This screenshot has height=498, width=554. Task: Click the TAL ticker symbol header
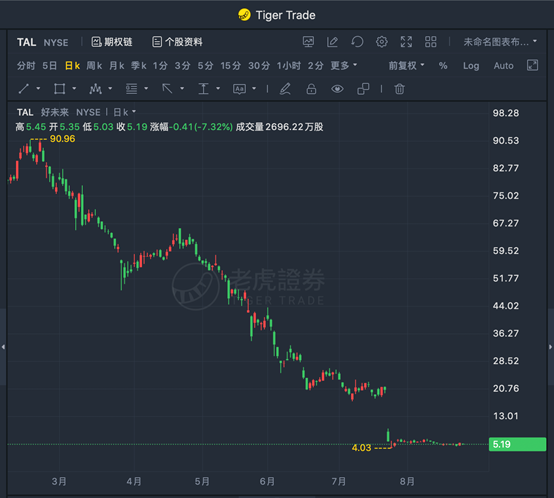26,42
